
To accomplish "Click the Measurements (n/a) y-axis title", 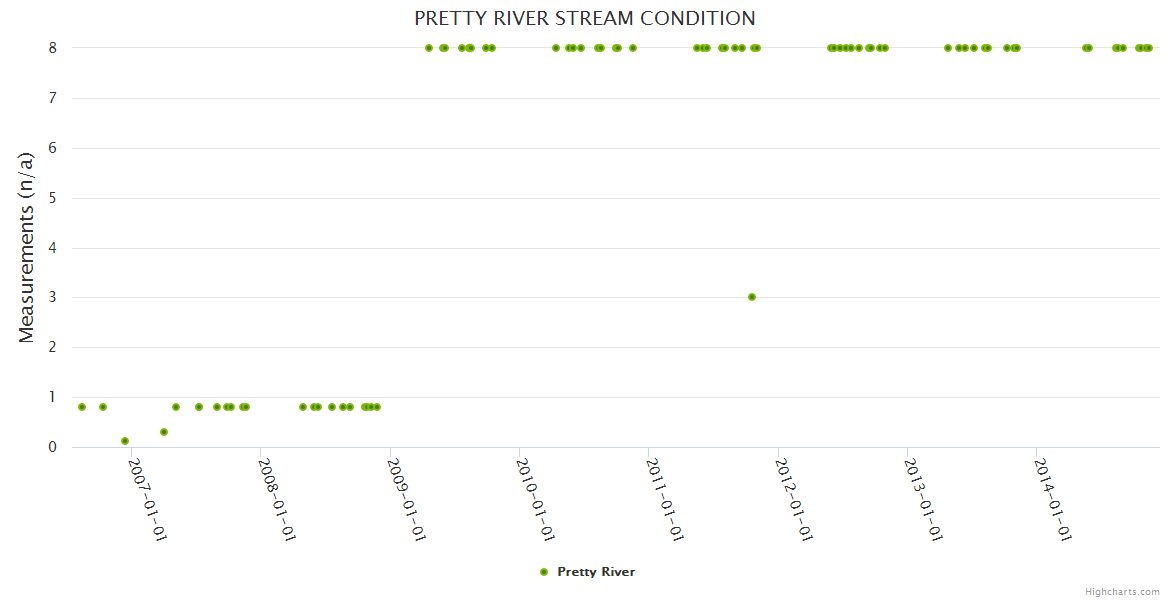I will (27, 247).
